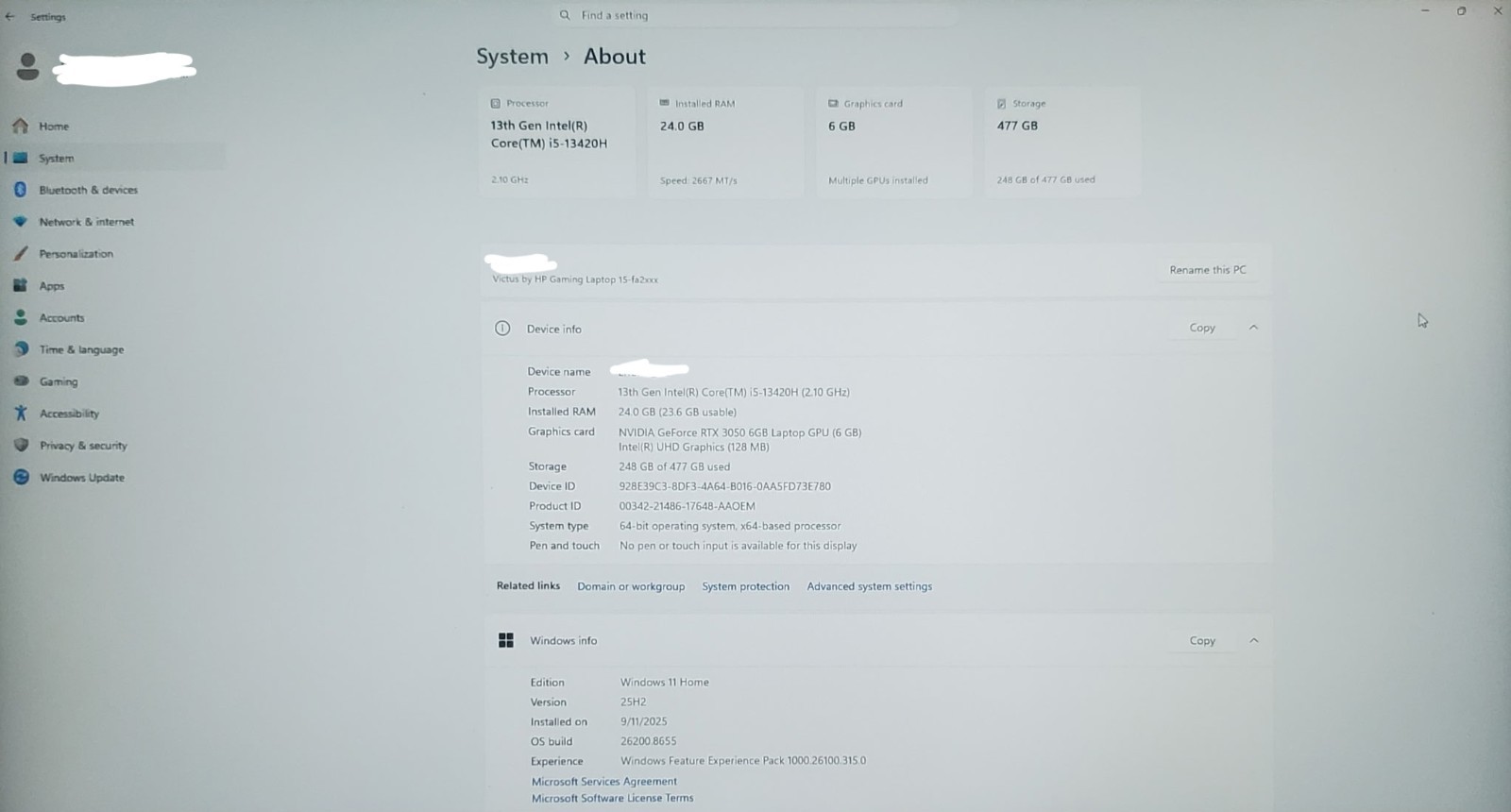Open Microsoft Services Agreement link
1511x812 pixels.
pos(604,782)
